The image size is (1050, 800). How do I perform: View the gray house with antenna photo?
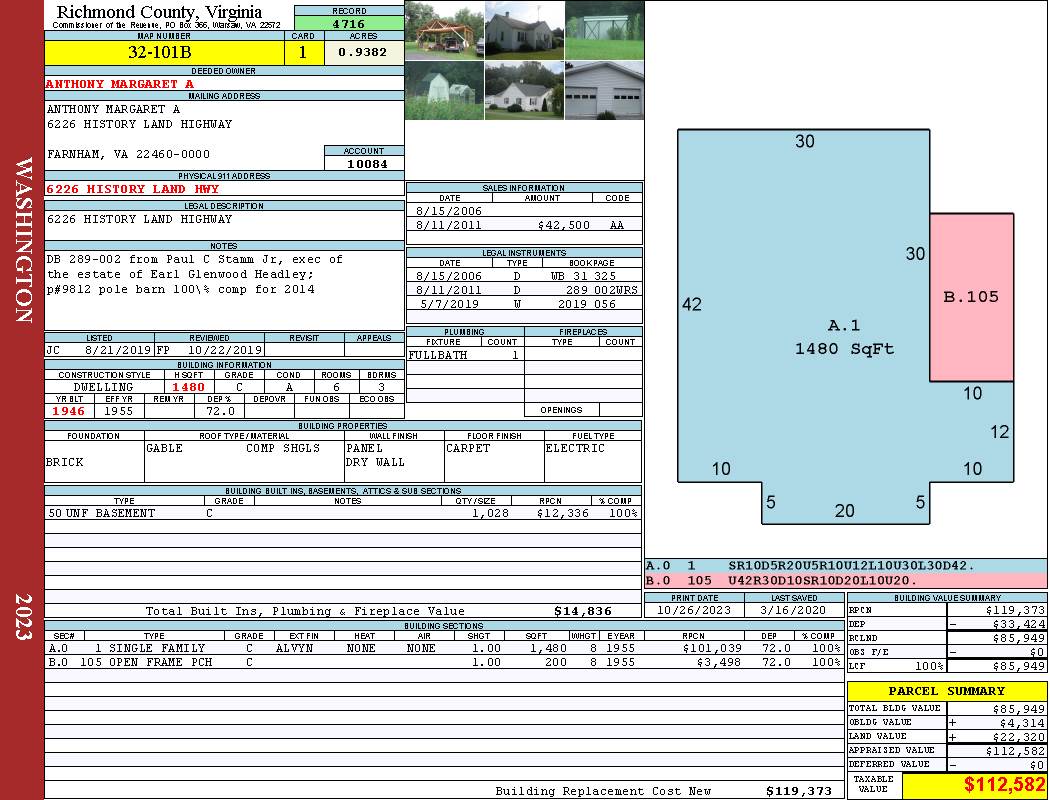point(524,29)
